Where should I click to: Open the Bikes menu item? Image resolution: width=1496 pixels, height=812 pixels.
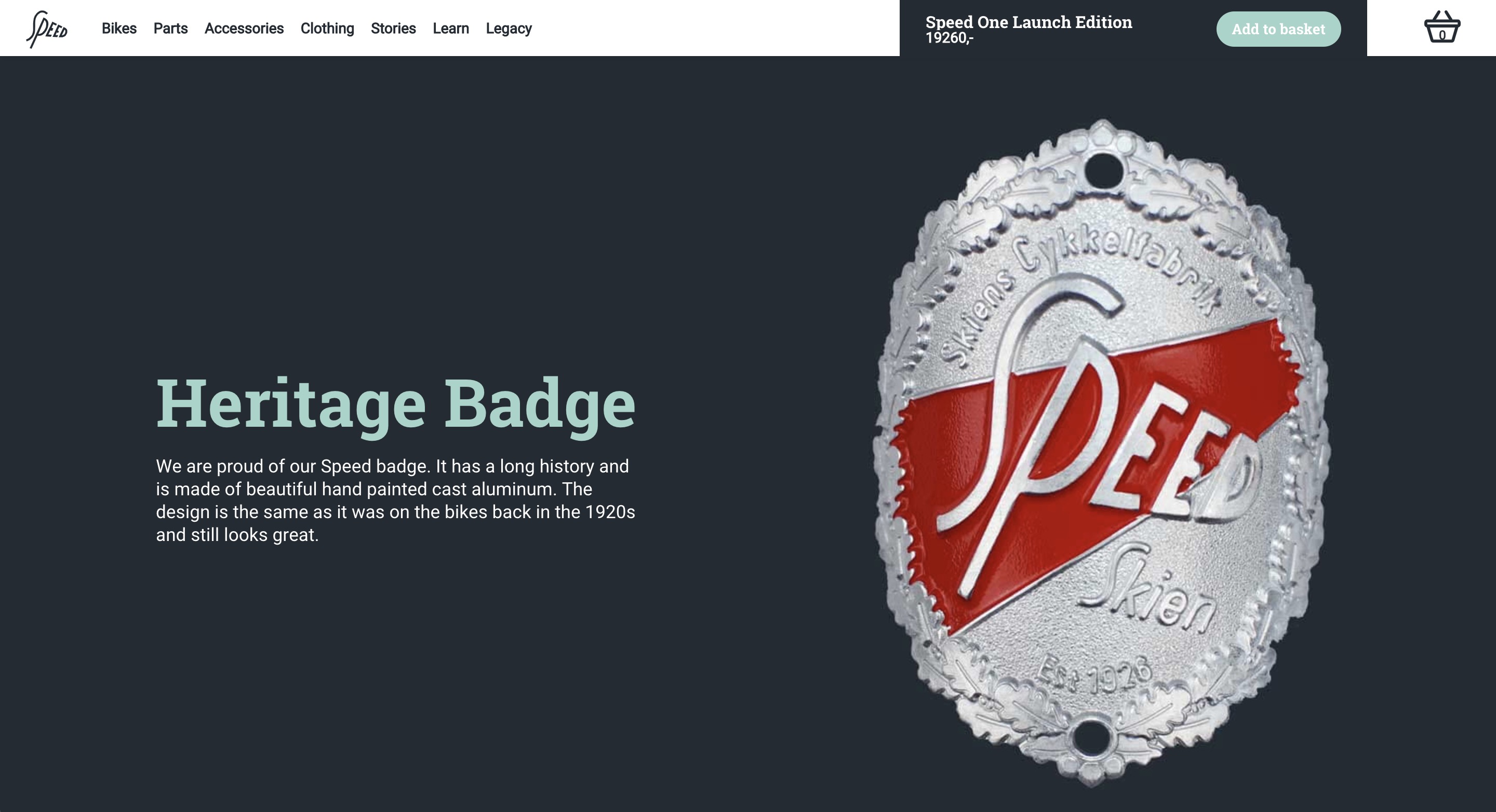(119, 29)
